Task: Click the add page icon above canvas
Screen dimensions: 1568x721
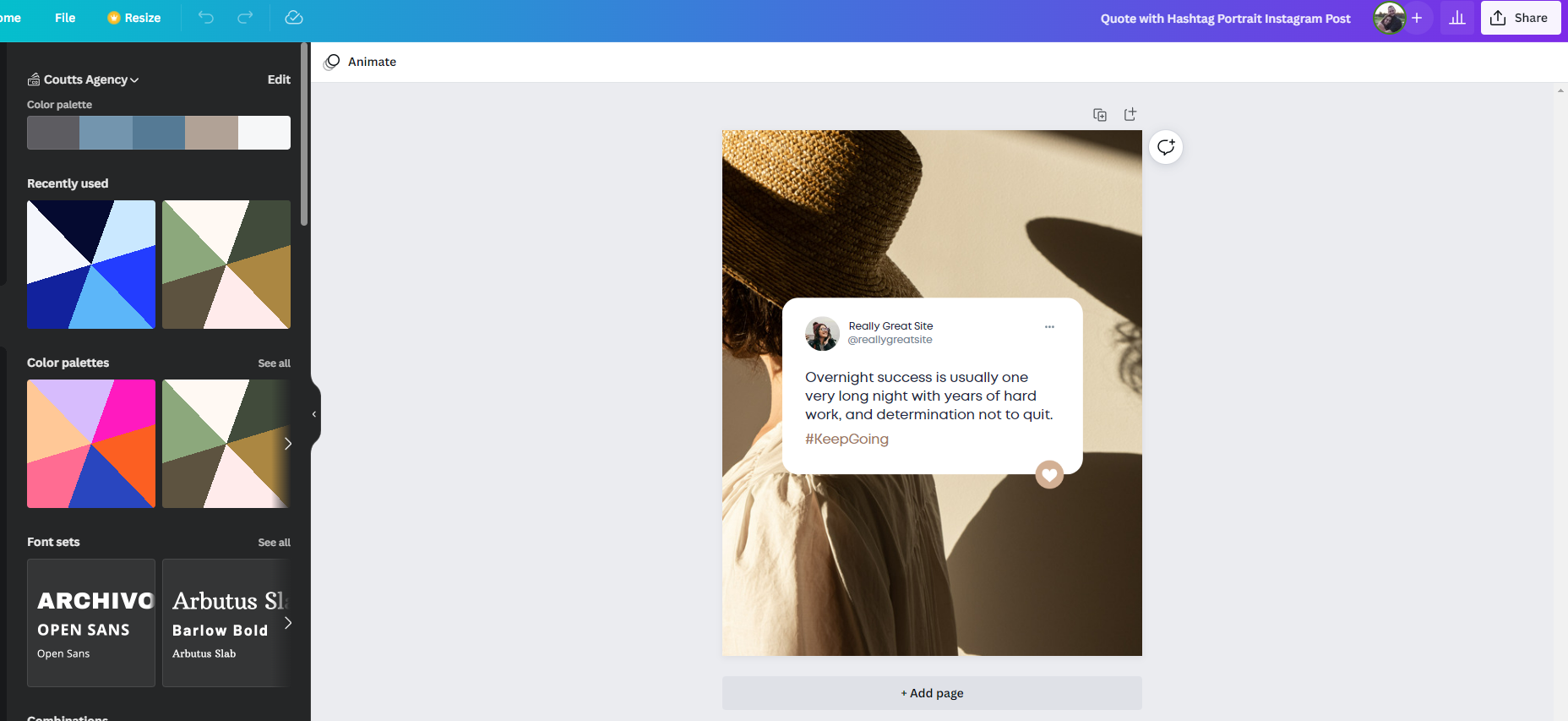Action: pos(1130,114)
